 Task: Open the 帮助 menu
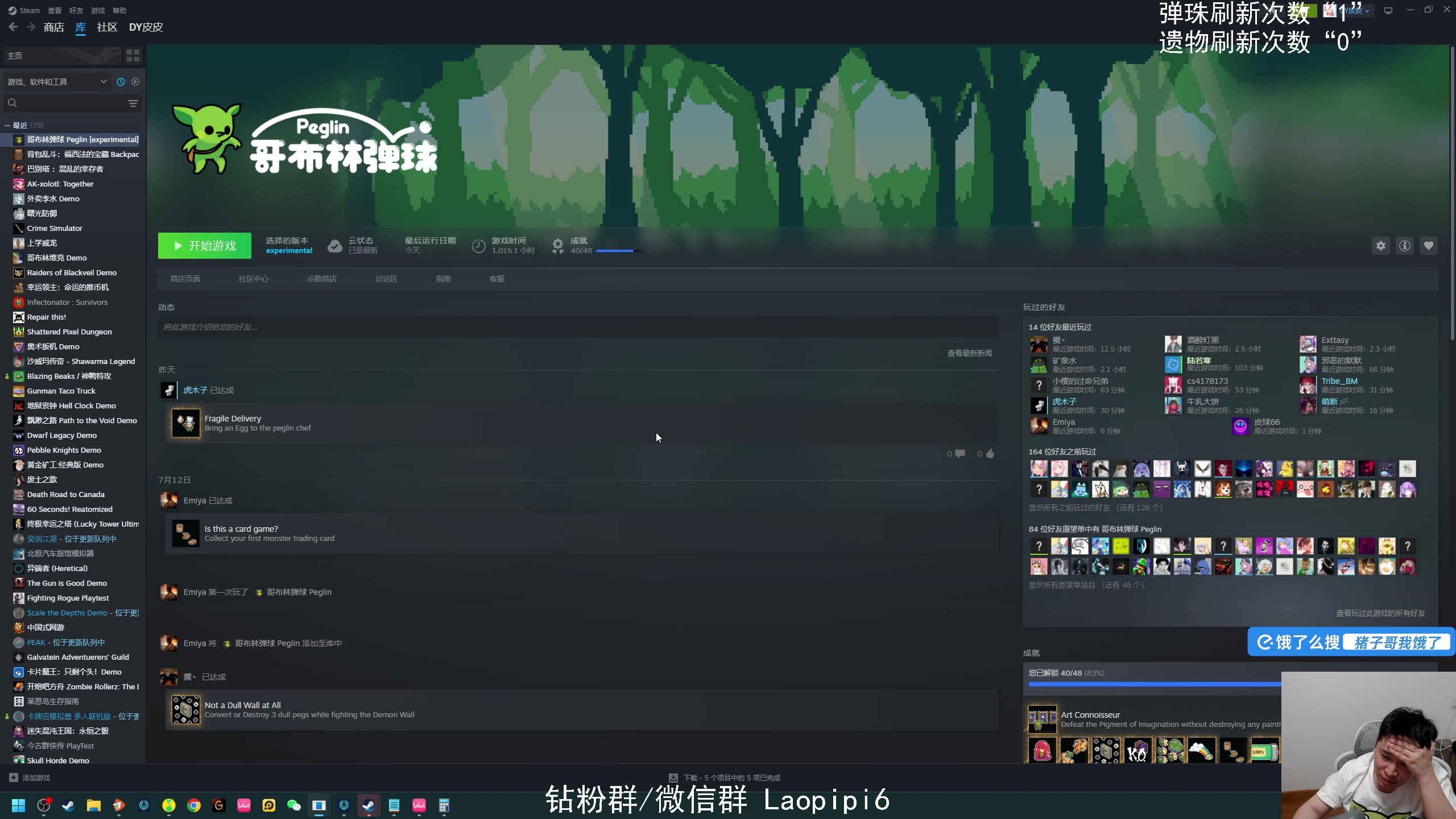[x=119, y=10]
